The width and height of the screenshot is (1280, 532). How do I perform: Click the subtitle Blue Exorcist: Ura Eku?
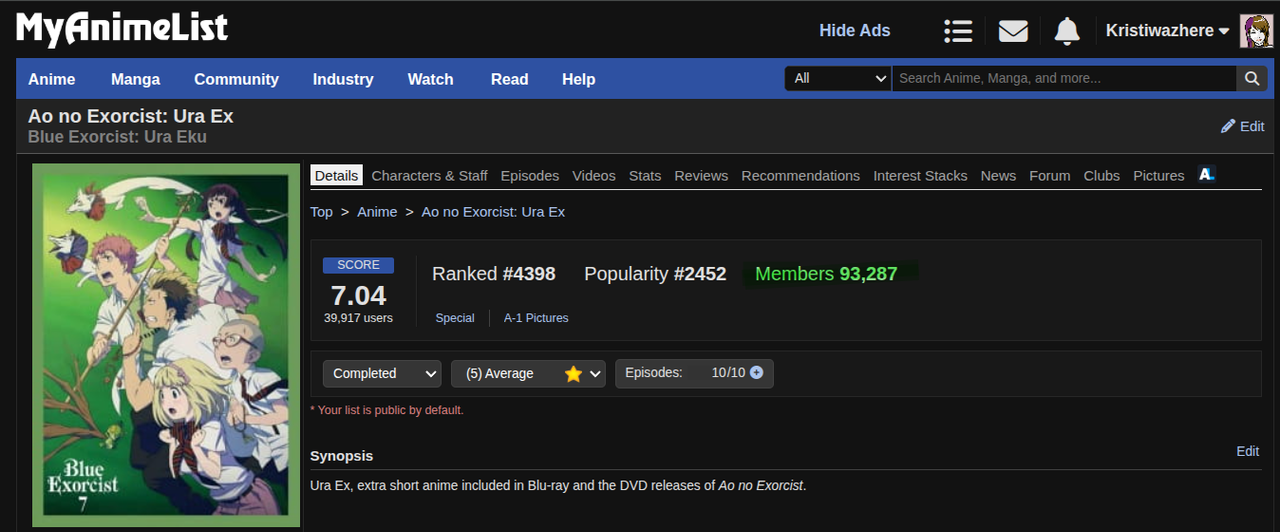117,137
